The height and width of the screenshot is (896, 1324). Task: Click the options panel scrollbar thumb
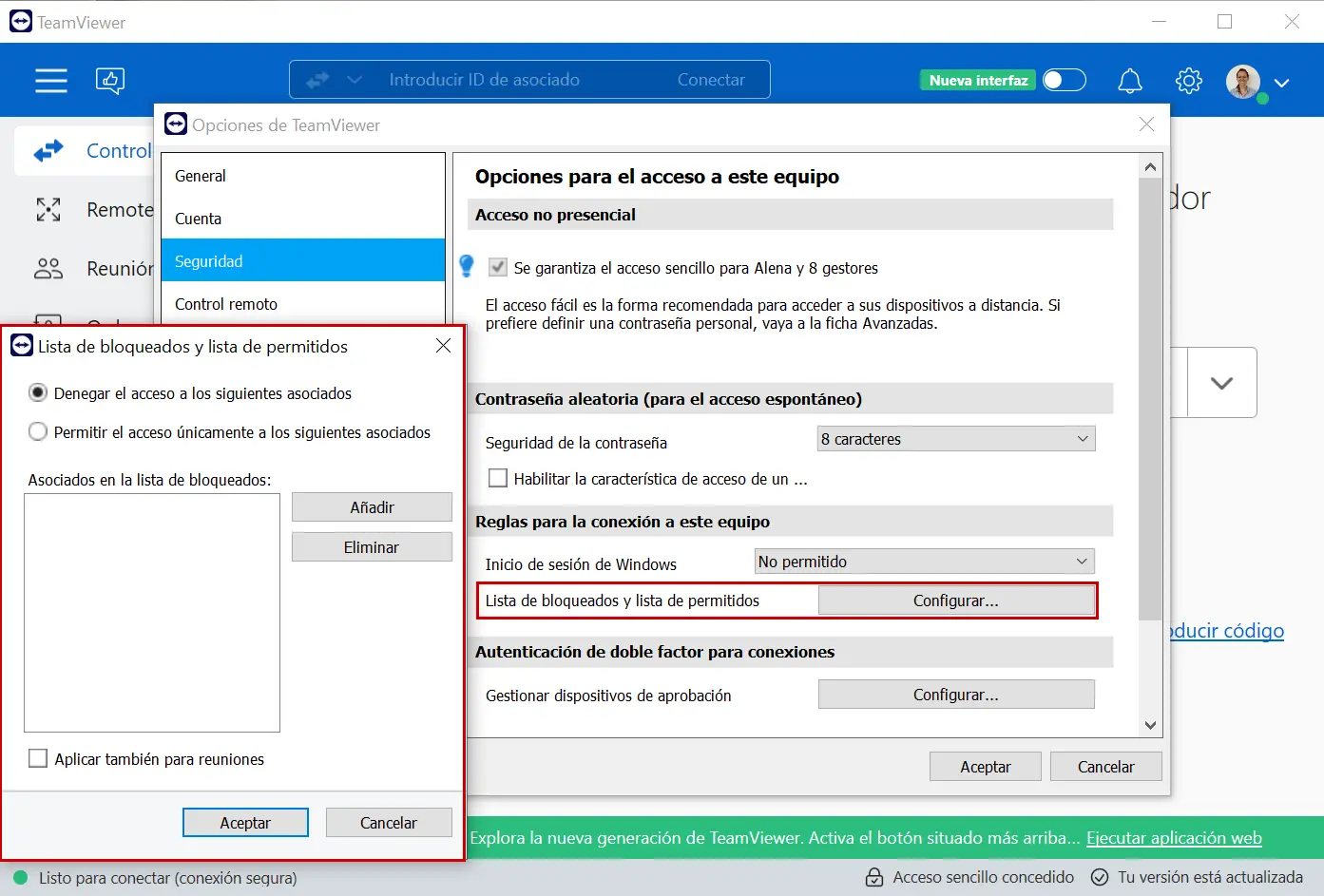tap(1150, 399)
